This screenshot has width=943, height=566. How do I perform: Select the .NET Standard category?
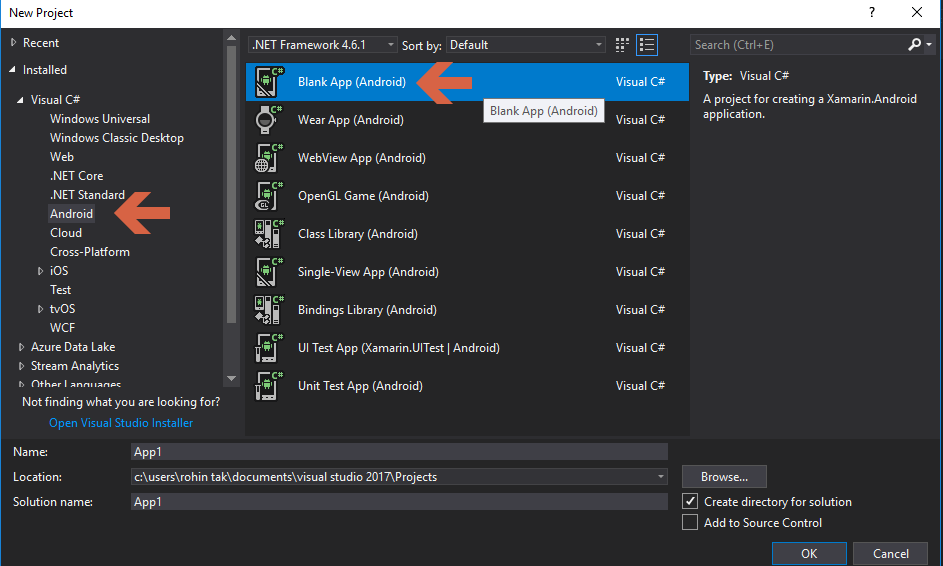click(x=87, y=195)
